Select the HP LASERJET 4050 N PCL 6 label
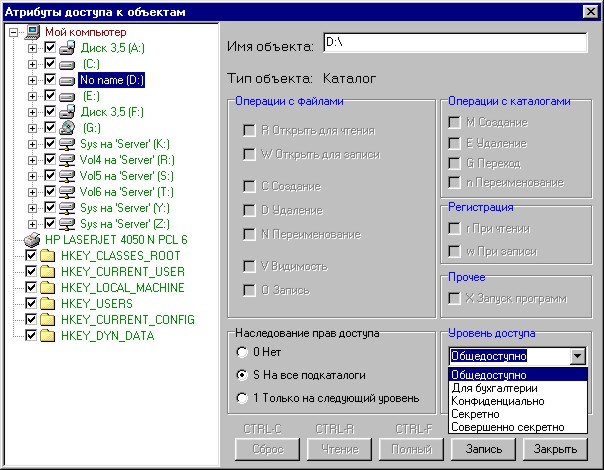Screen dimensions: 604x470 pyautogui.click(x=116, y=240)
